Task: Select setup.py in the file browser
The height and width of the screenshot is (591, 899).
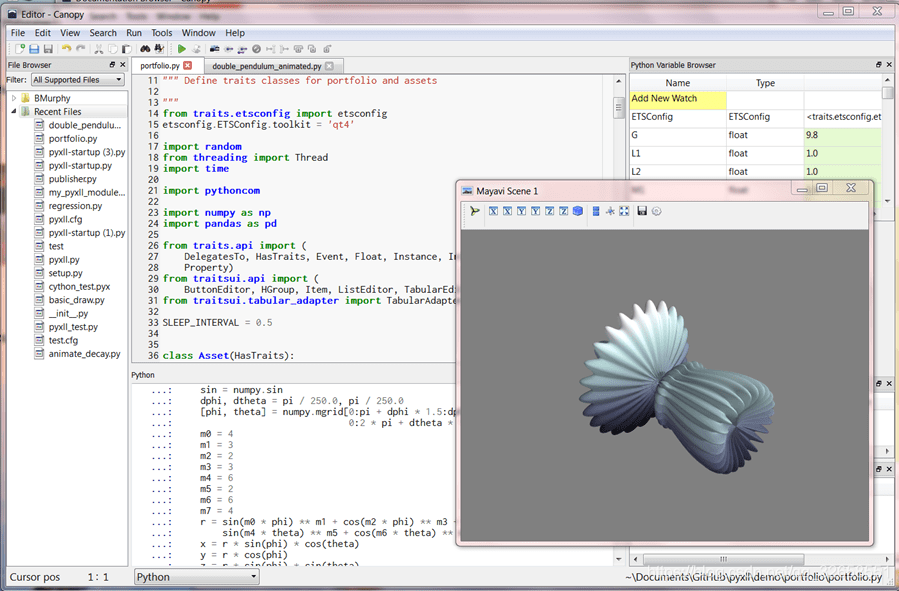Action: 65,273
